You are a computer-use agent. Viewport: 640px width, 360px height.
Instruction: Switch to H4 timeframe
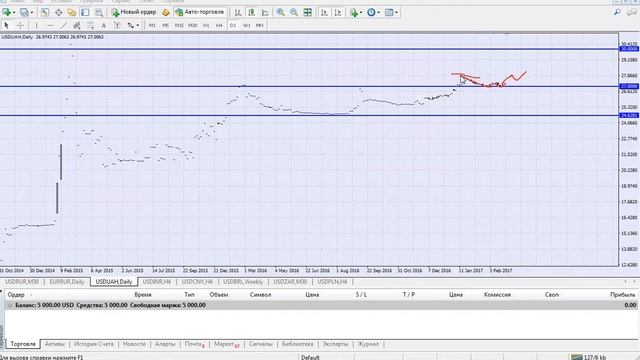pos(219,25)
